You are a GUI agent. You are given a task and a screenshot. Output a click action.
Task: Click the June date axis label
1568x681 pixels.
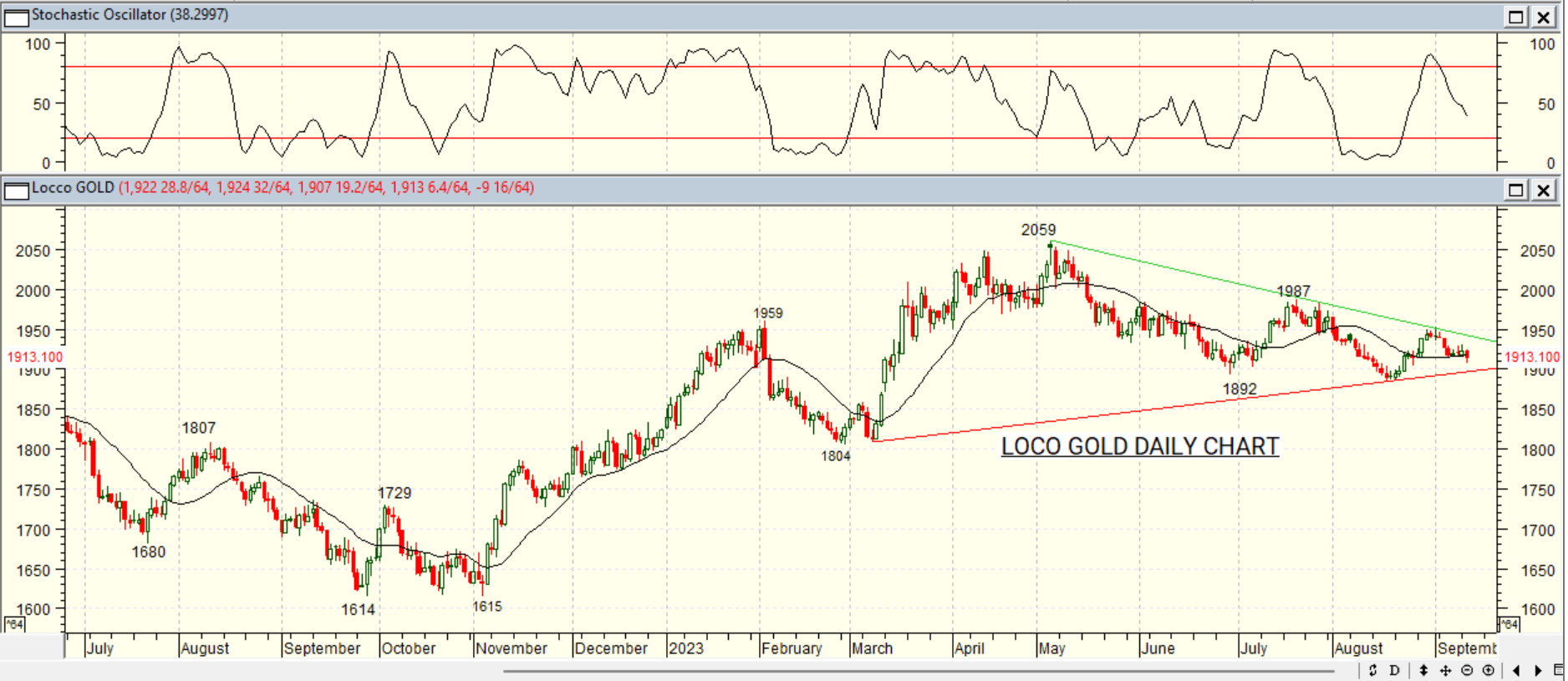click(x=1158, y=648)
